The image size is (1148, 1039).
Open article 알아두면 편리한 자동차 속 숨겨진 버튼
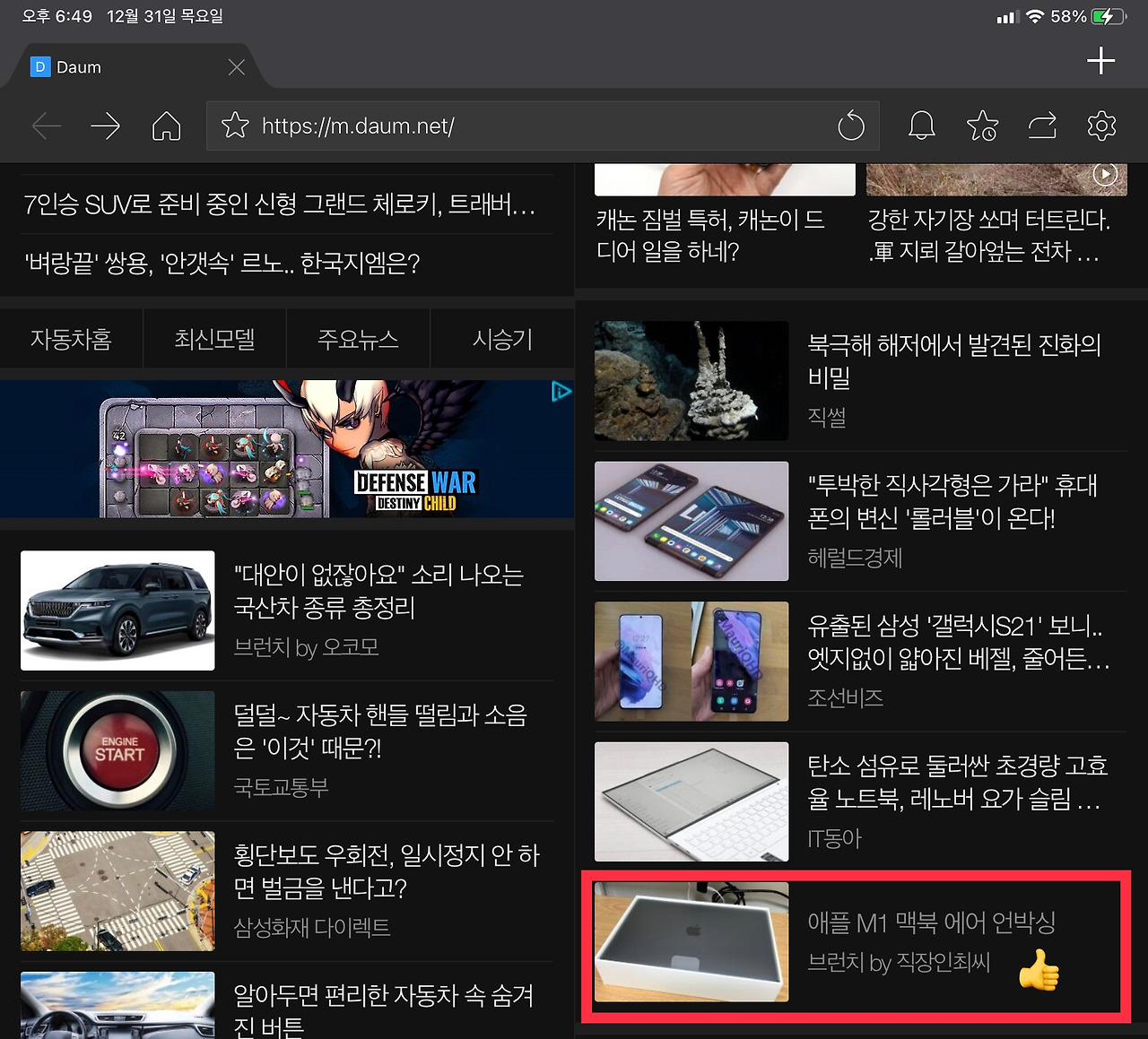point(384,1011)
